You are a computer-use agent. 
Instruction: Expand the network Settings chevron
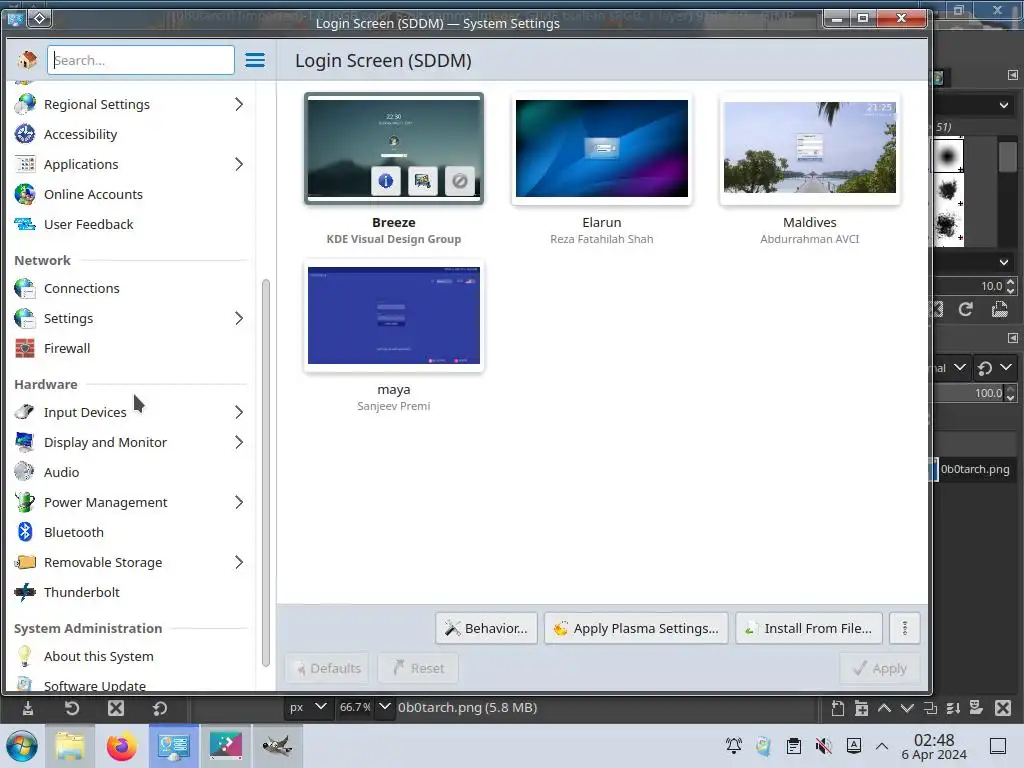[x=239, y=319]
